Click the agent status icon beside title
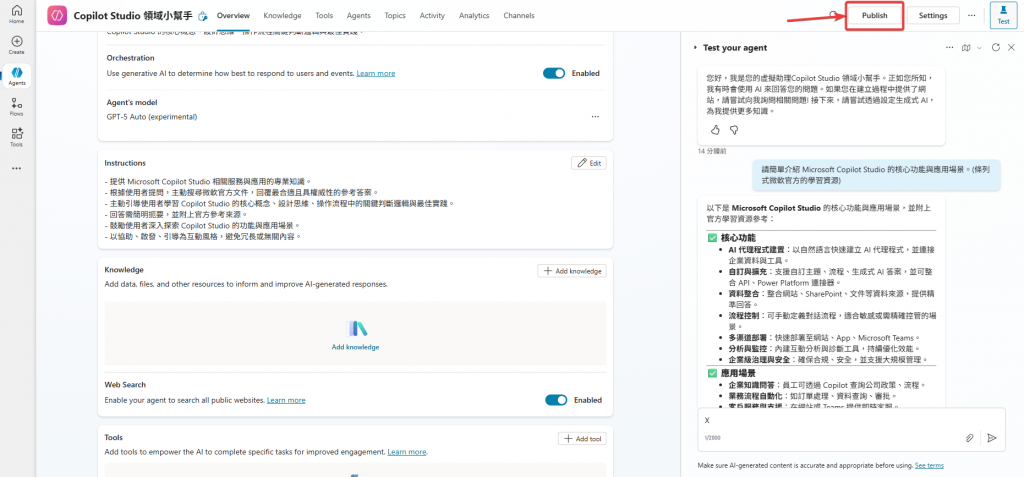 [x=202, y=16]
